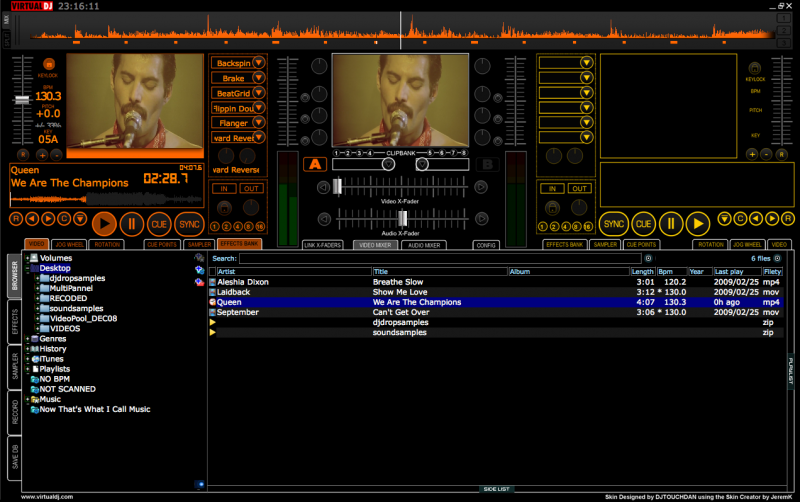Open the SAMPLER side panel tab
Screen dimensions: 800x502
14,366
